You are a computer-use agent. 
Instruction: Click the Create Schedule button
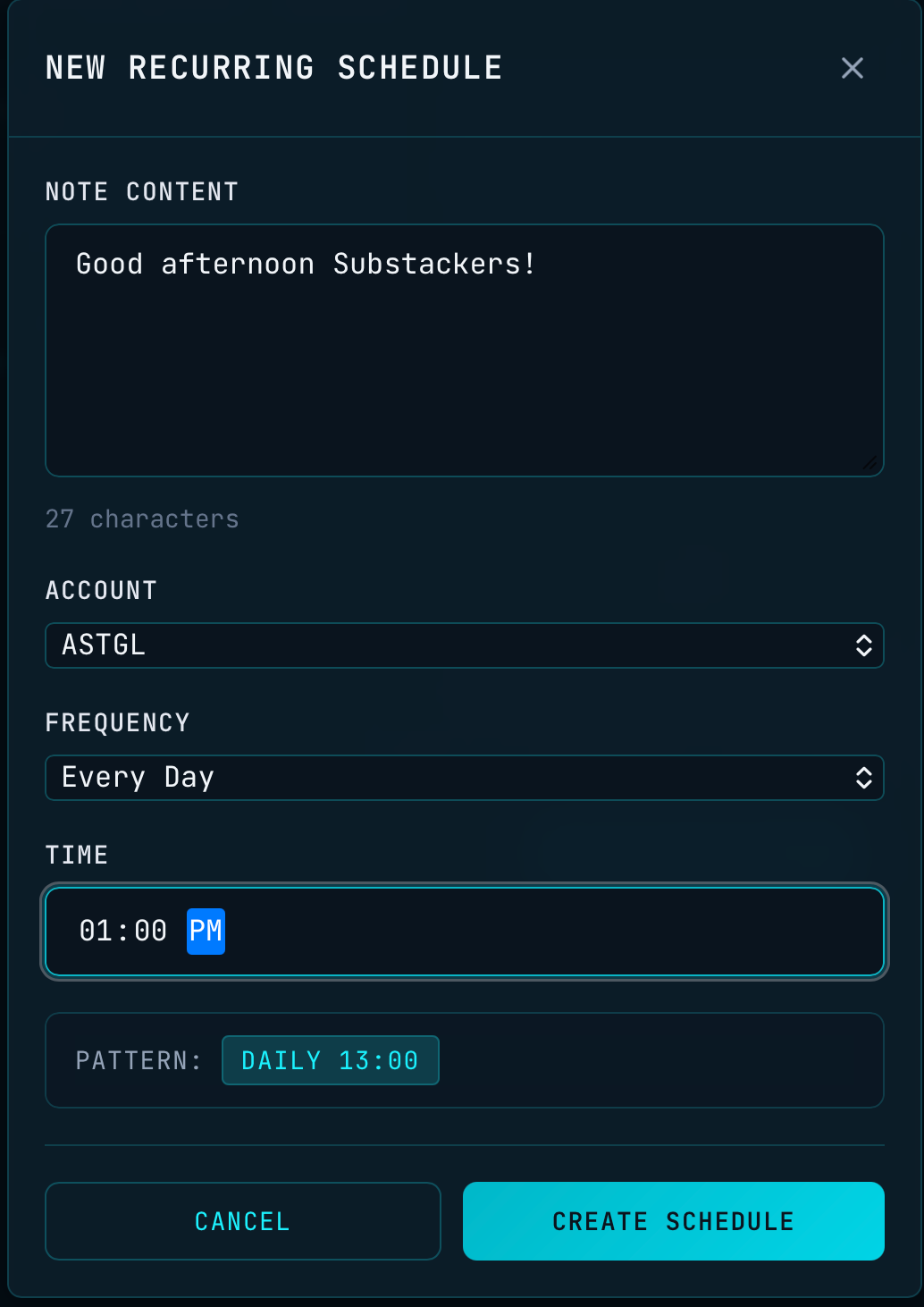pyautogui.click(x=673, y=1221)
